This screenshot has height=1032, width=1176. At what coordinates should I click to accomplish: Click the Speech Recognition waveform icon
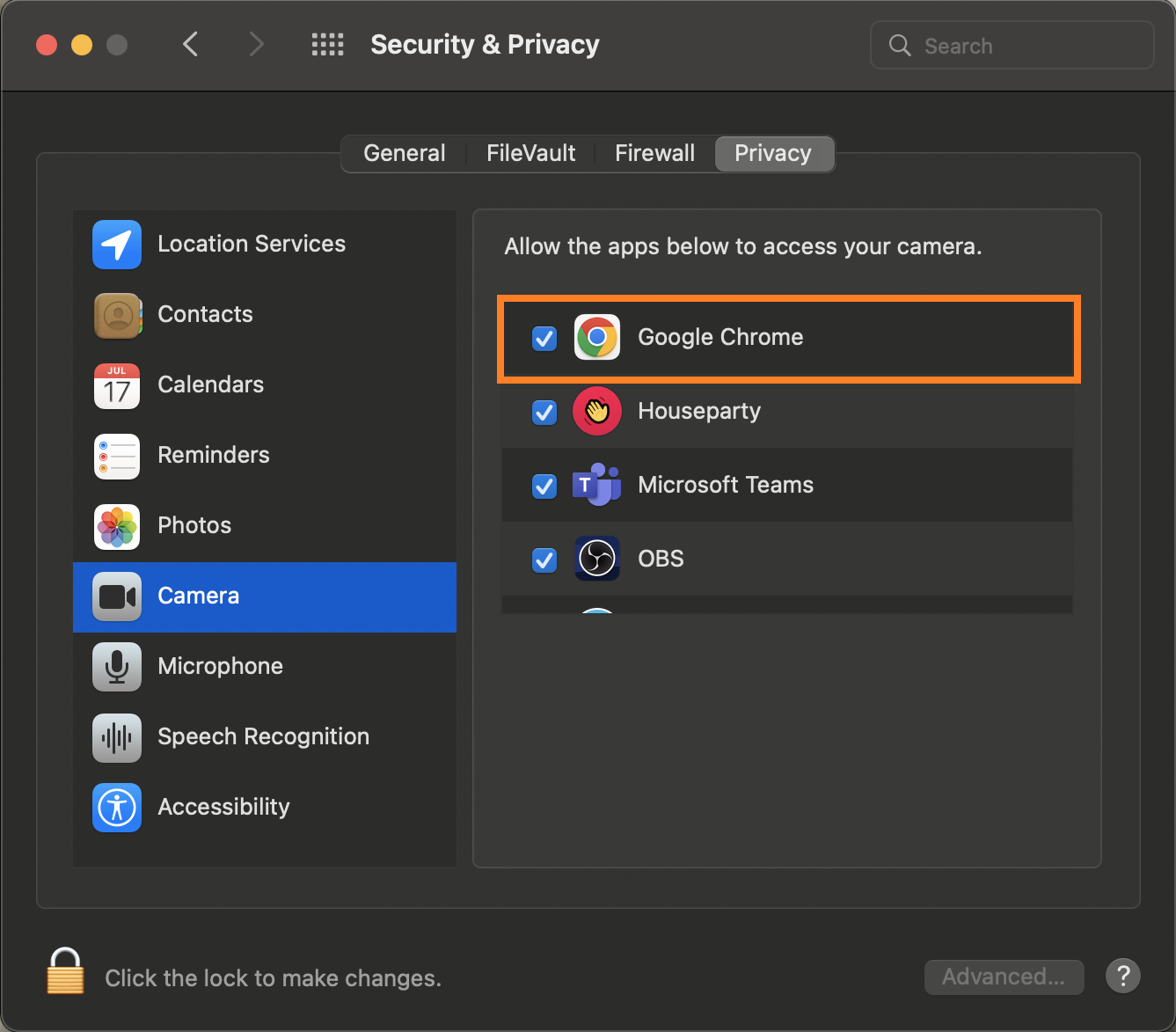click(x=117, y=737)
